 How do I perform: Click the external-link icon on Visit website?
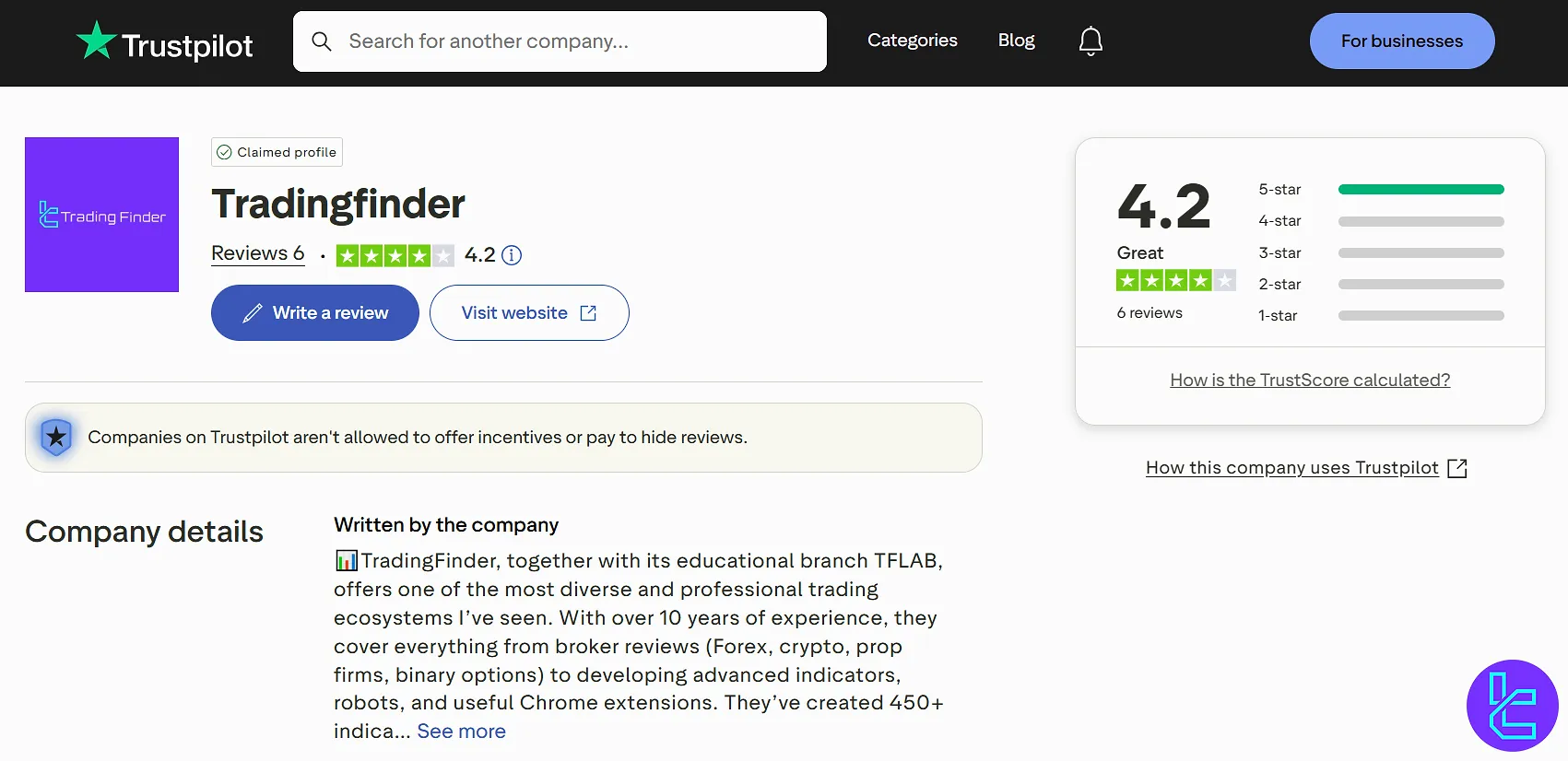click(x=588, y=312)
